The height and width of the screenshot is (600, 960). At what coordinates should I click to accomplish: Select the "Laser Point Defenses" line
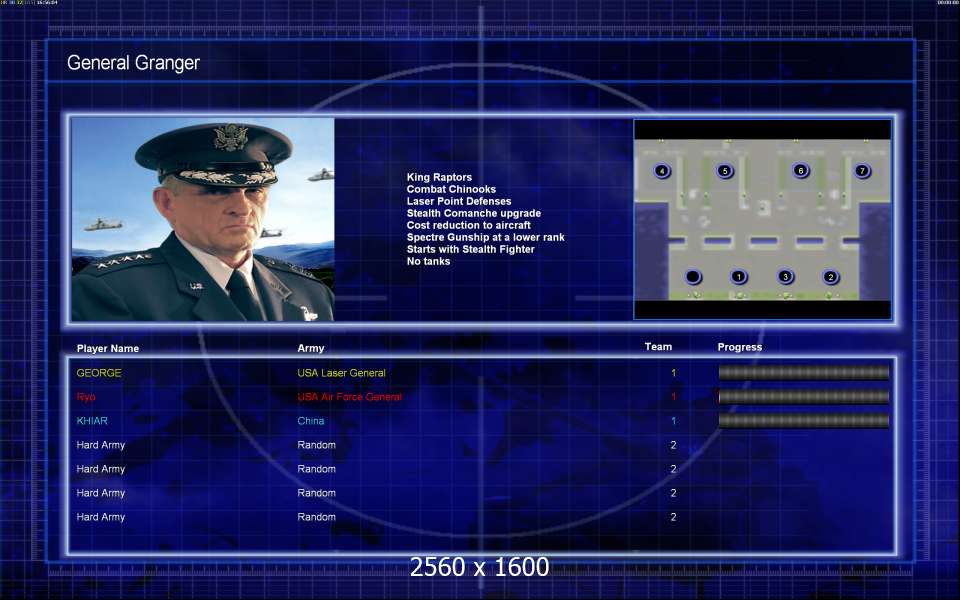click(x=459, y=201)
